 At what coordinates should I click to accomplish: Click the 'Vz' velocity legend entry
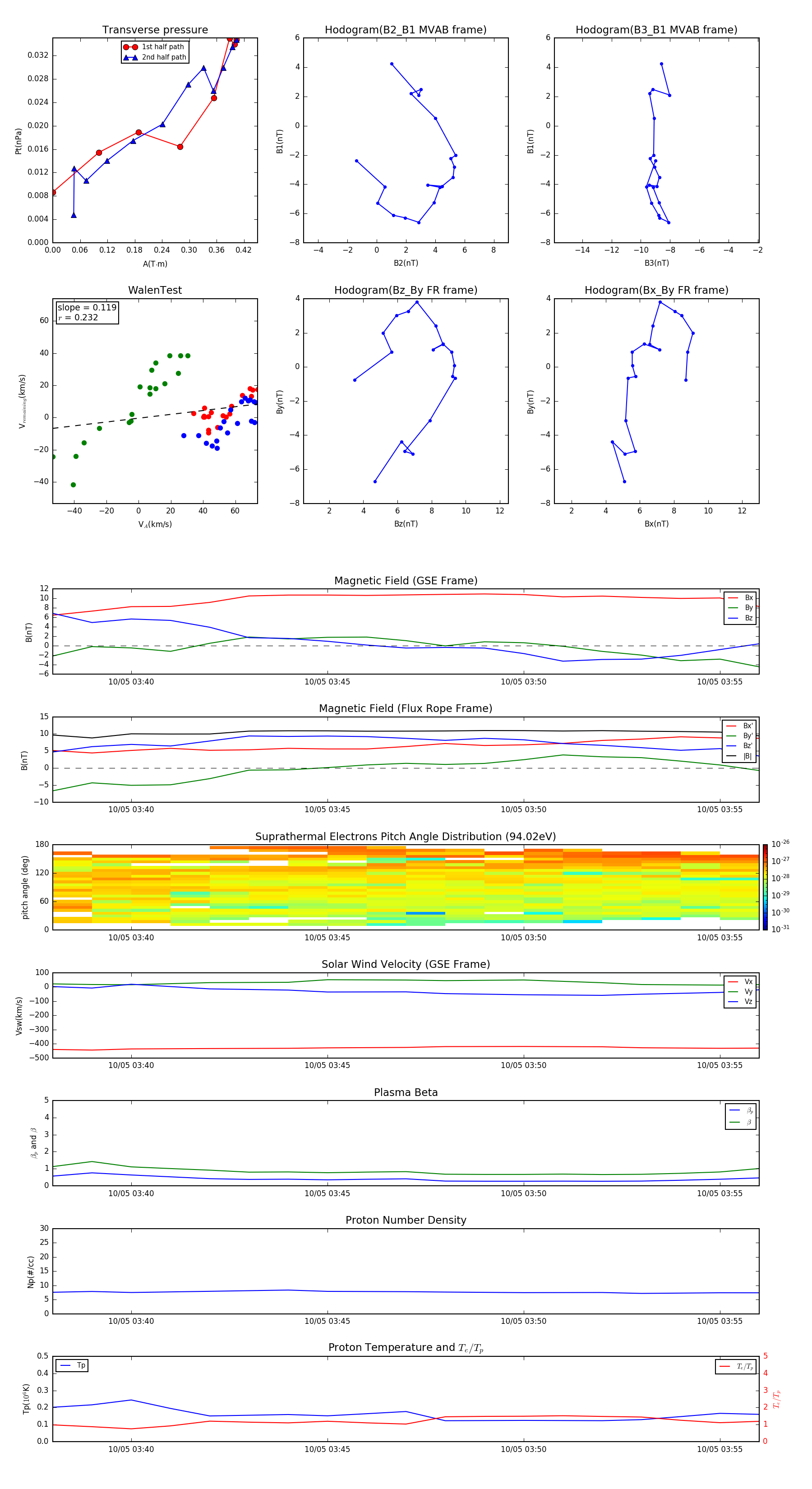(x=740, y=1002)
